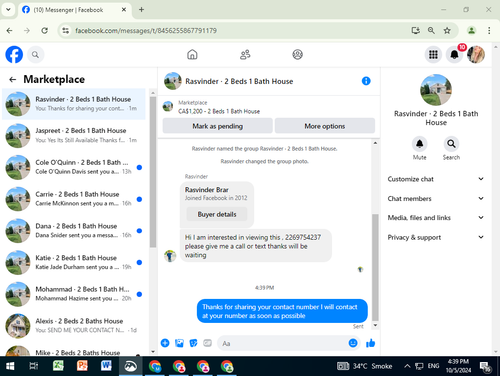Go back with browser back arrow

point(9,31)
